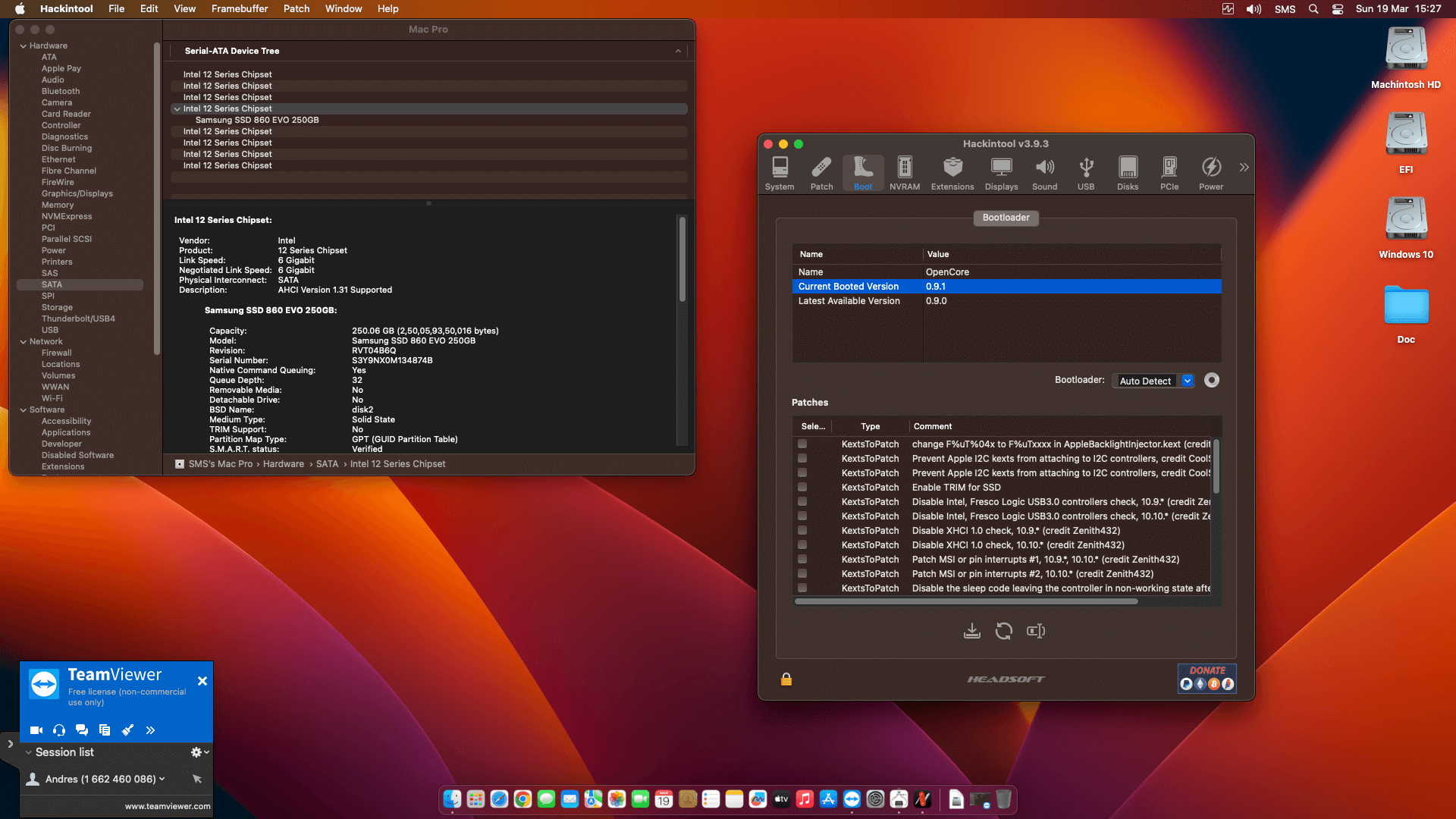Click the lock icon in Hackintool
The image size is (1456, 819).
tap(786, 679)
